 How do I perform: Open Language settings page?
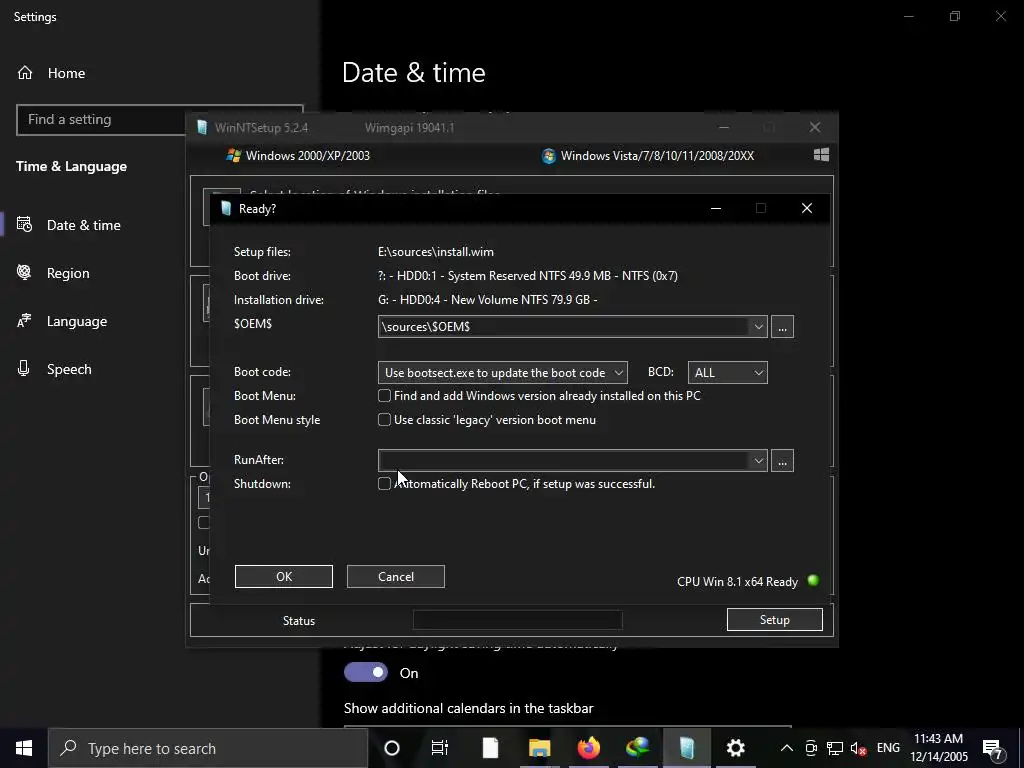pyautogui.click(x=76, y=321)
